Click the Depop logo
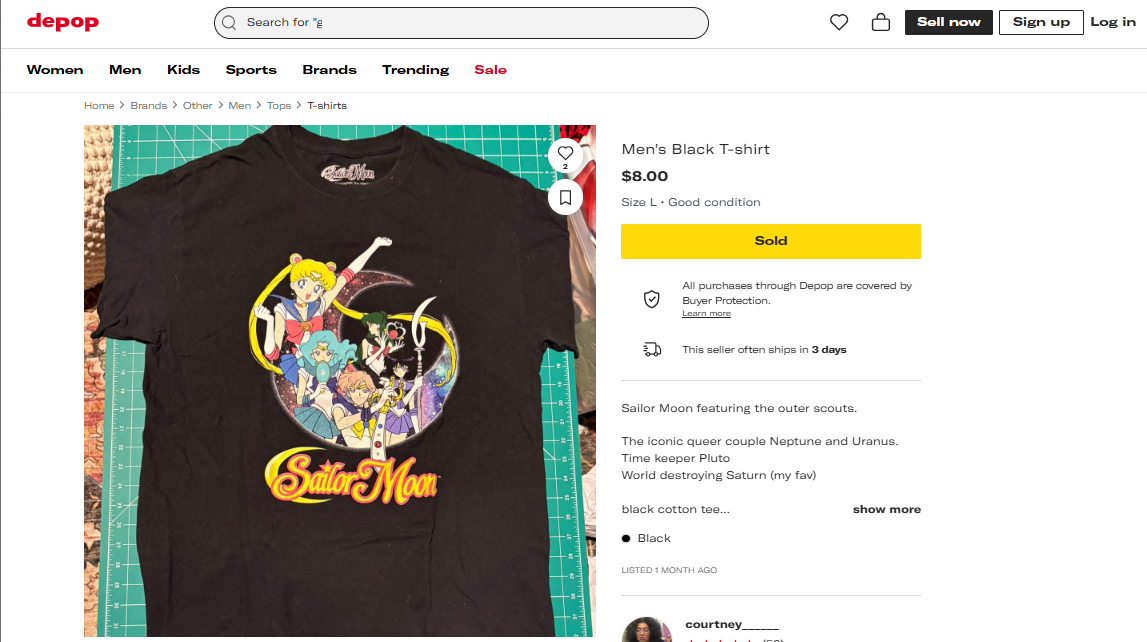The width and height of the screenshot is (1147, 642). pyautogui.click(x=62, y=22)
